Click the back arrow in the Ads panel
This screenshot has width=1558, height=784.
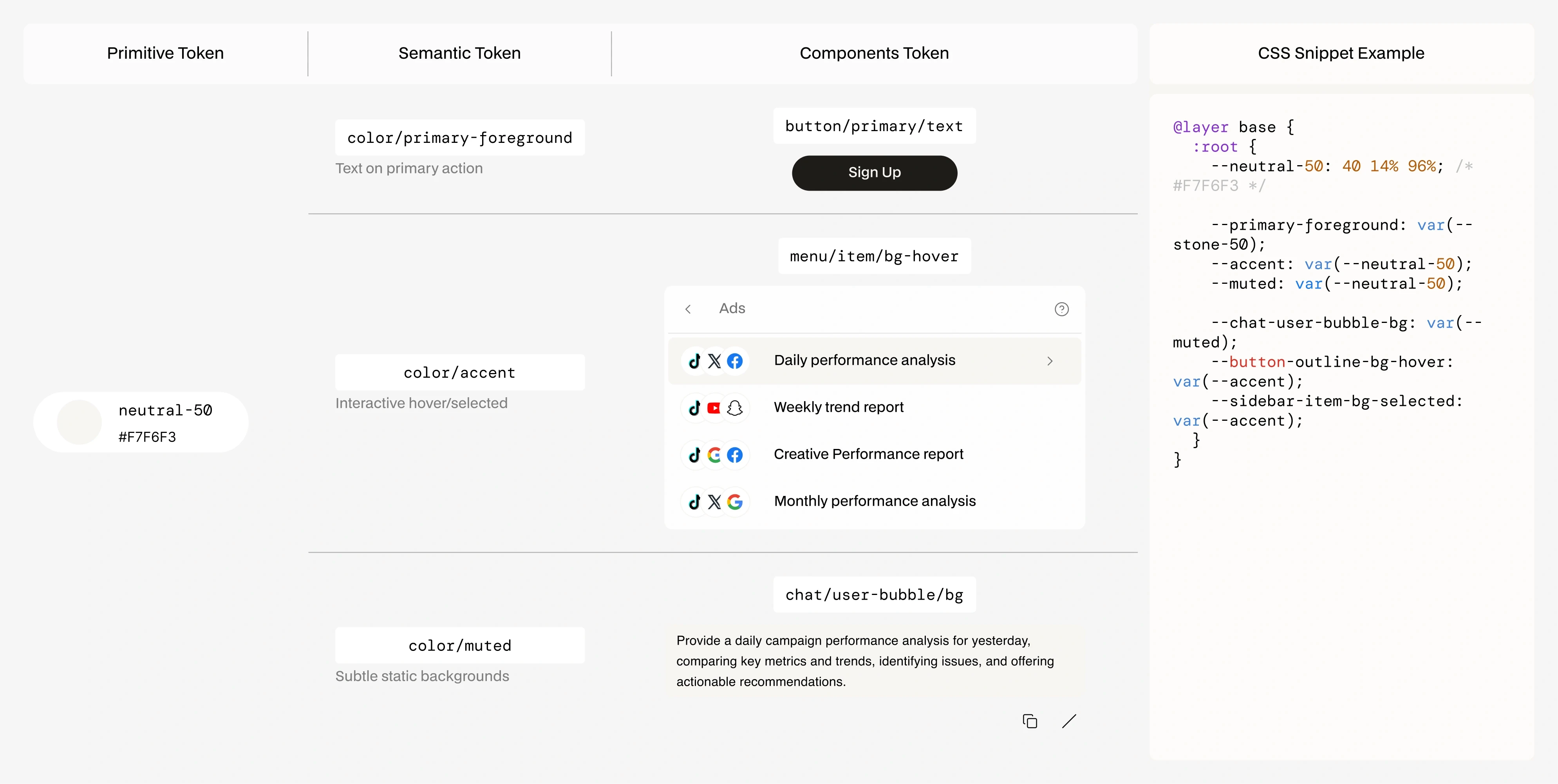688,309
